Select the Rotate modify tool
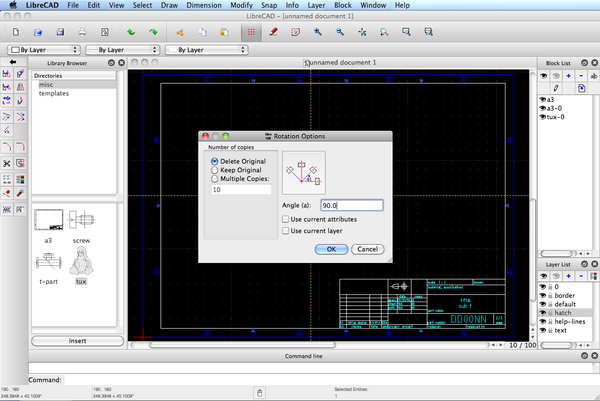The image size is (600, 401). [20, 73]
